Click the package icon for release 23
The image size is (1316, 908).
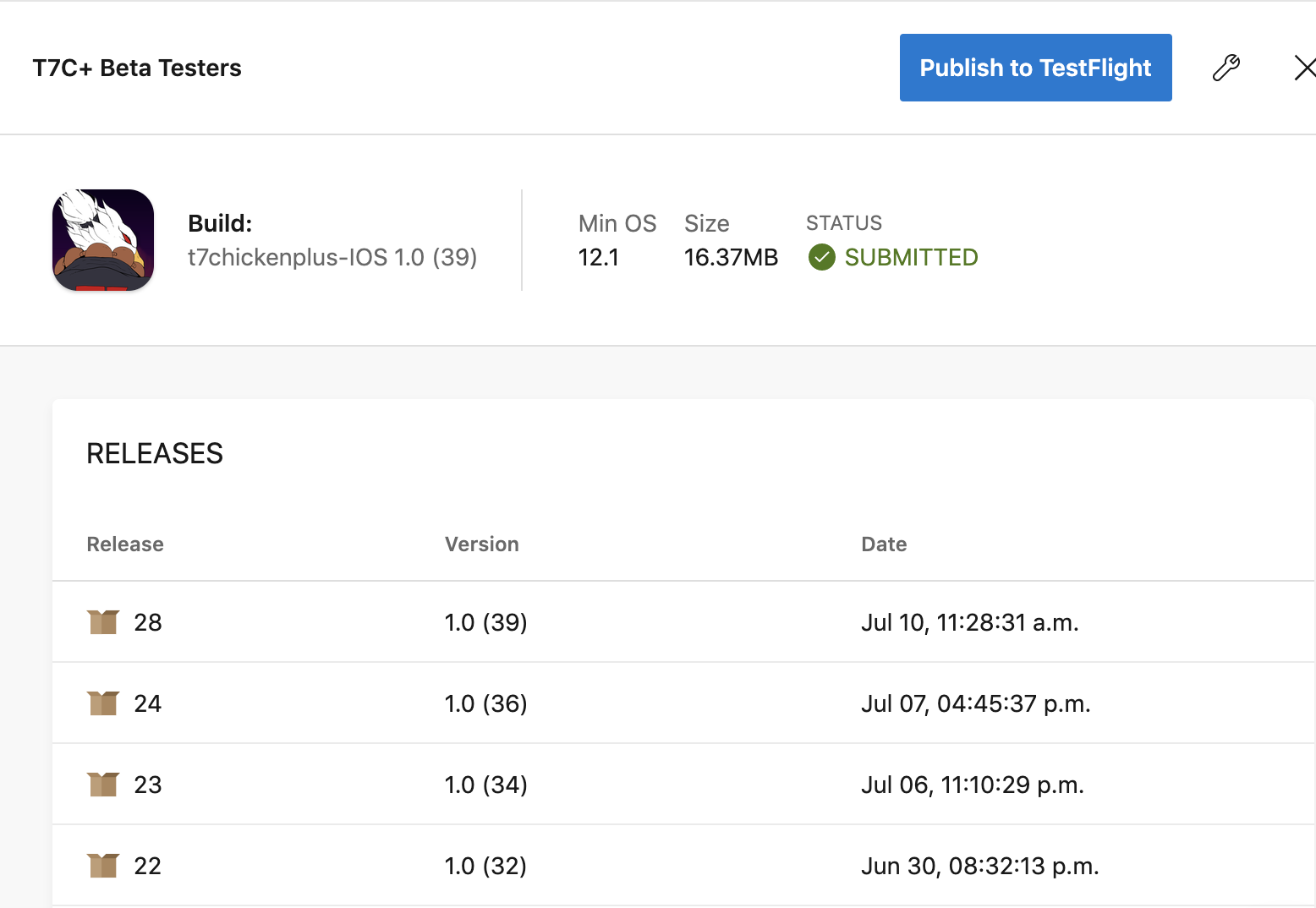click(103, 785)
